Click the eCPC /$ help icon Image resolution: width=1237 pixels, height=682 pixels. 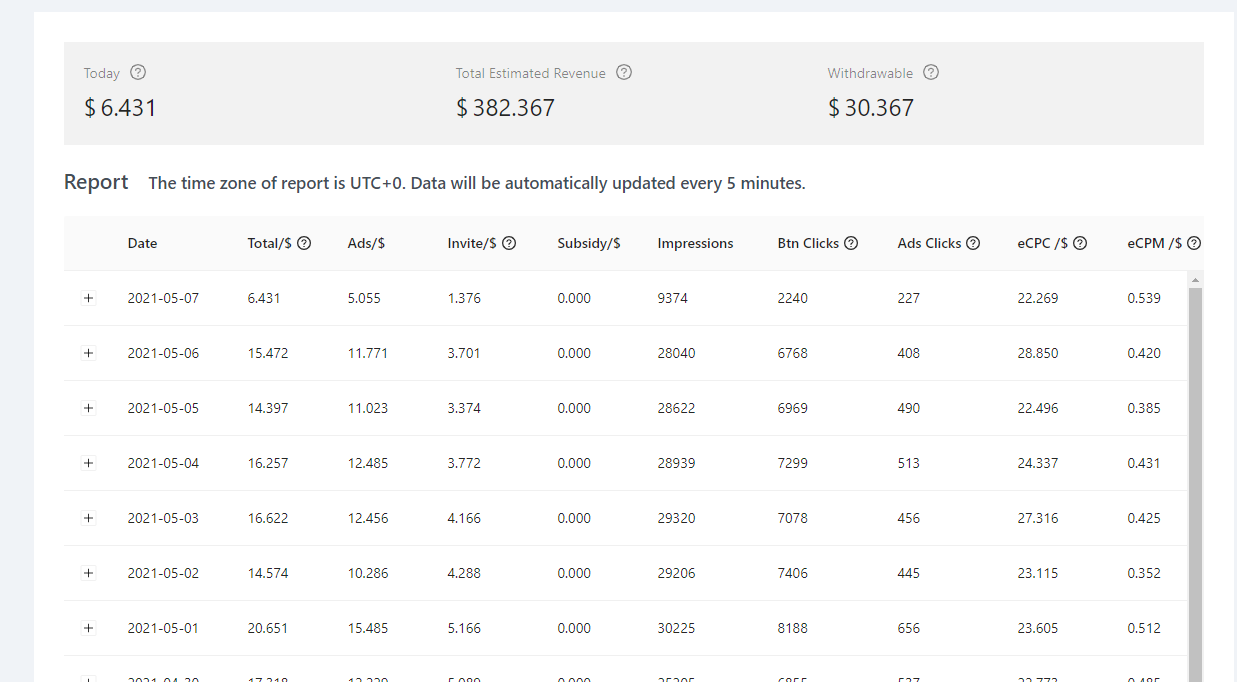click(1080, 243)
